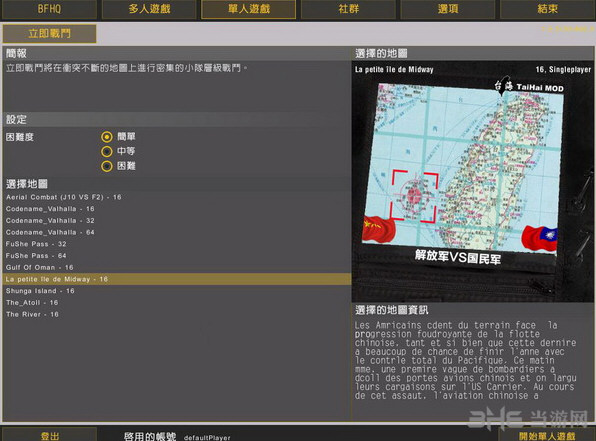Click the 結束 quit tab
Viewport: 596px width, 441px height.
pyautogui.click(x=547, y=9)
